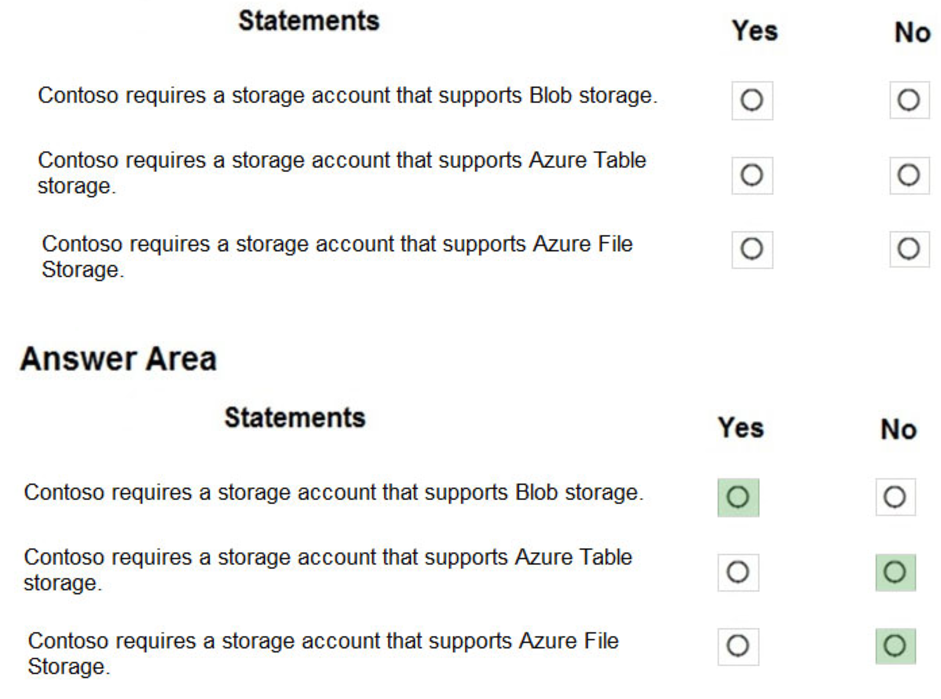This screenshot has height=699, width=941.
Task: Click the highlighted Yes radio for Blob storage
Action: click(x=739, y=497)
